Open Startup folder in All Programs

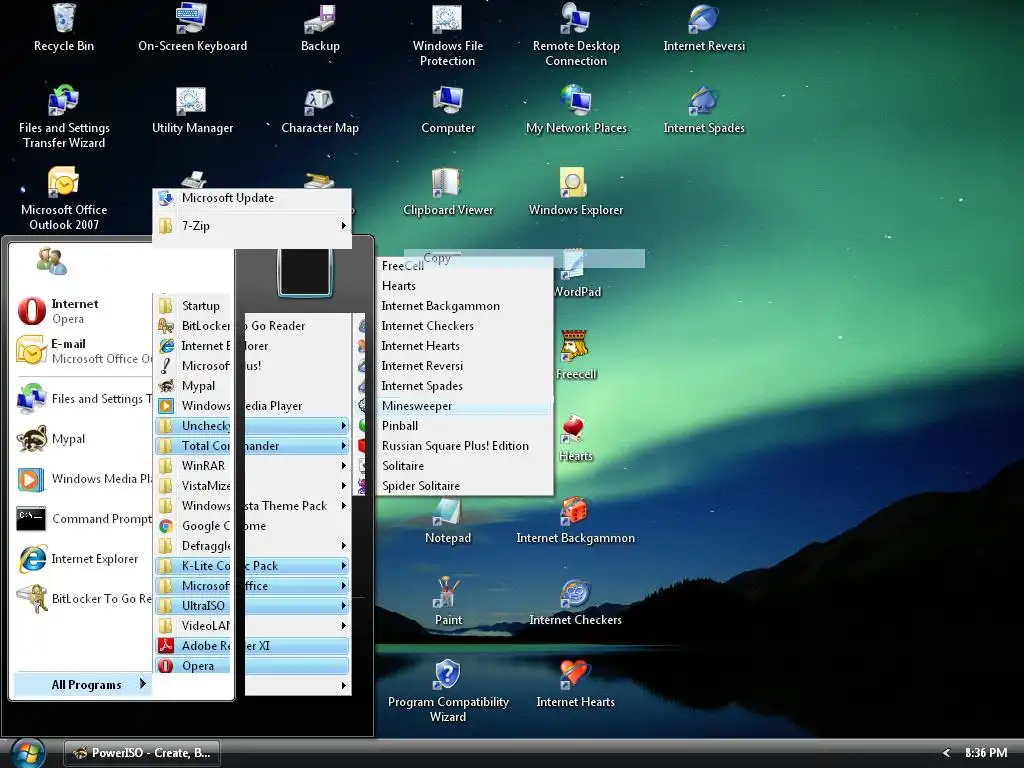193,306
